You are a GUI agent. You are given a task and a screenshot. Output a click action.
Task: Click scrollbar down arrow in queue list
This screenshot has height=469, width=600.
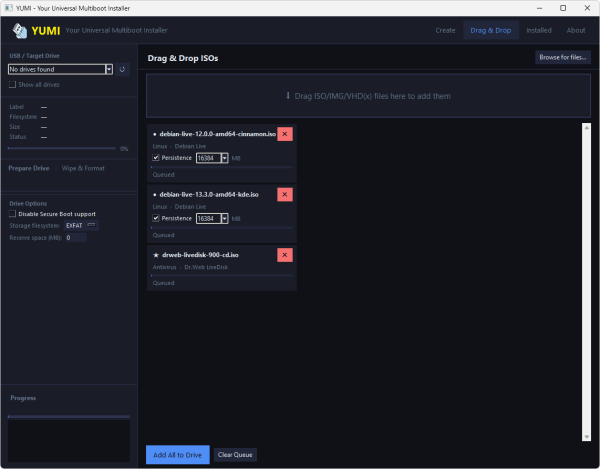click(x=586, y=437)
